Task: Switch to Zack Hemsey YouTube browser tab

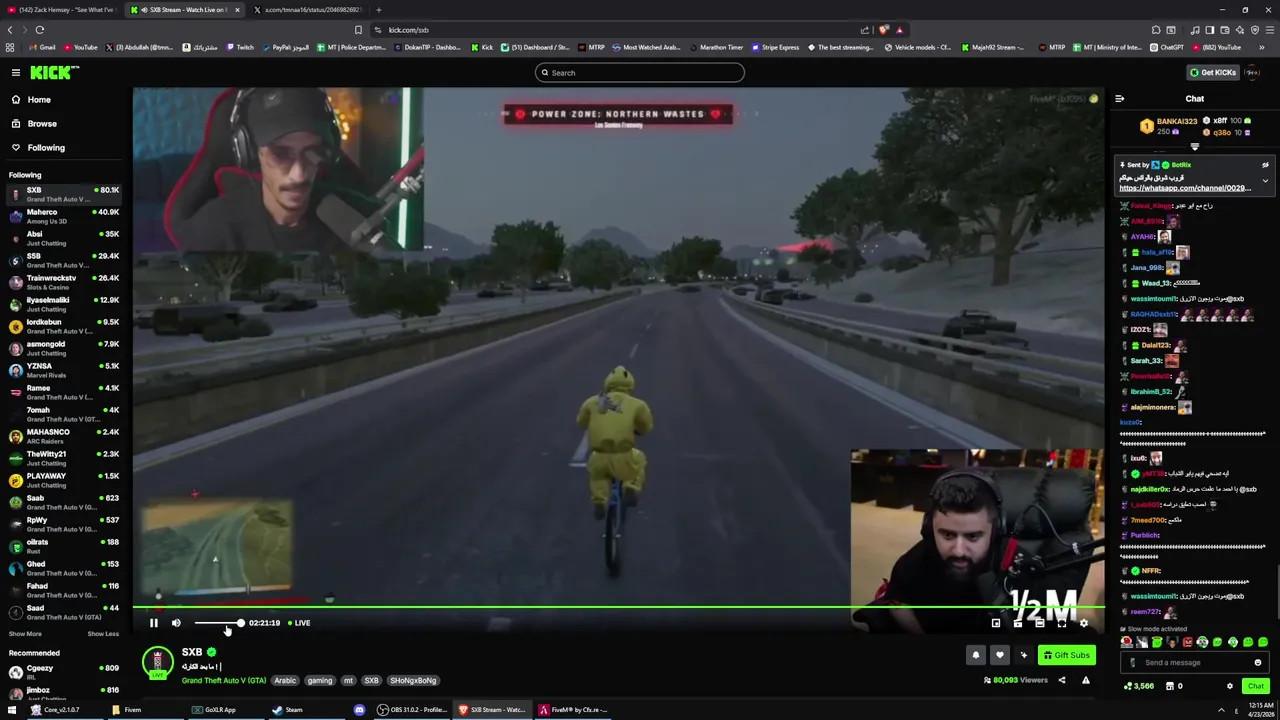Action: tap(63, 9)
